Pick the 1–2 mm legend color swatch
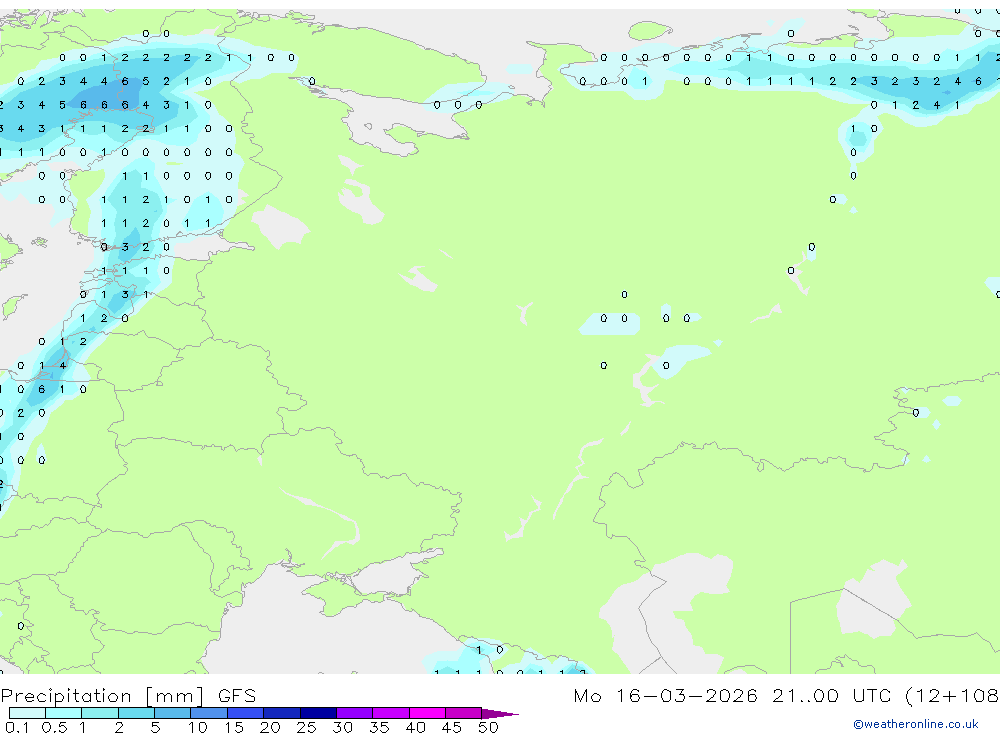This screenshot has width=1000, height=733. pos(99,713)
